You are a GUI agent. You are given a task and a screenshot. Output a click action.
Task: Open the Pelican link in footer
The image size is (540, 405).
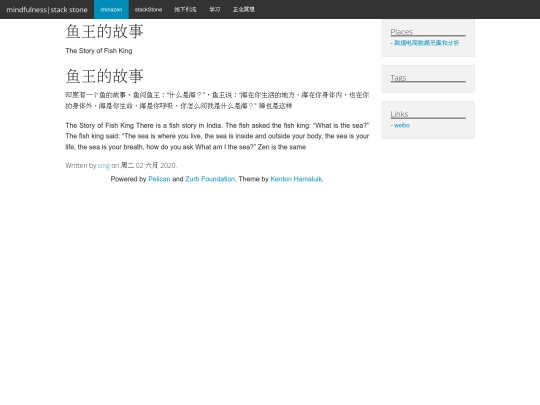pos(159,179)
